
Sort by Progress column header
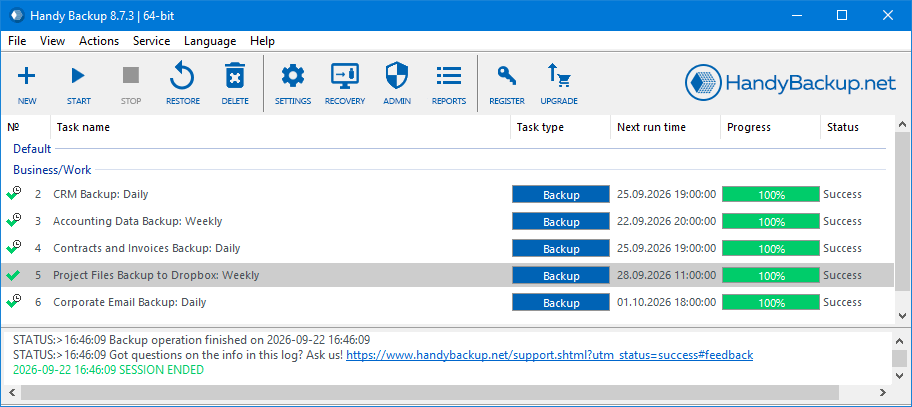tap(771, 127)
